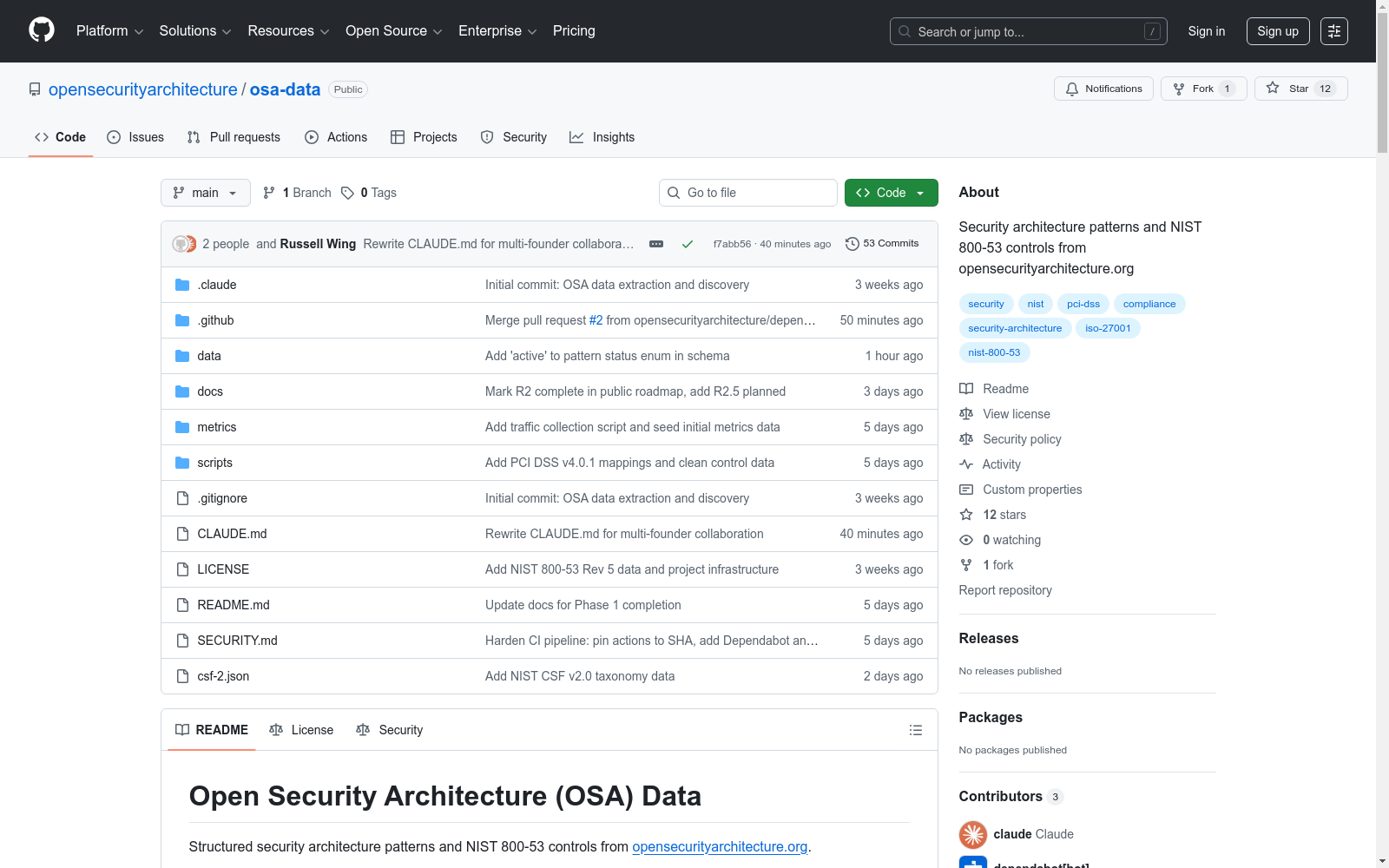The height and width of the screenshot is (868, 1389).
Task: Open the appearance settings icon in header
Action: tap(1334, 31)
